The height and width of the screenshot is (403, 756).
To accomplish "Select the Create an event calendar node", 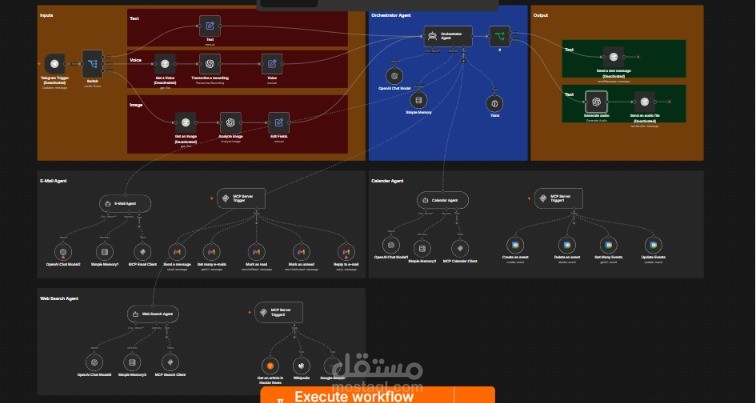I will (x=515, y=245).
